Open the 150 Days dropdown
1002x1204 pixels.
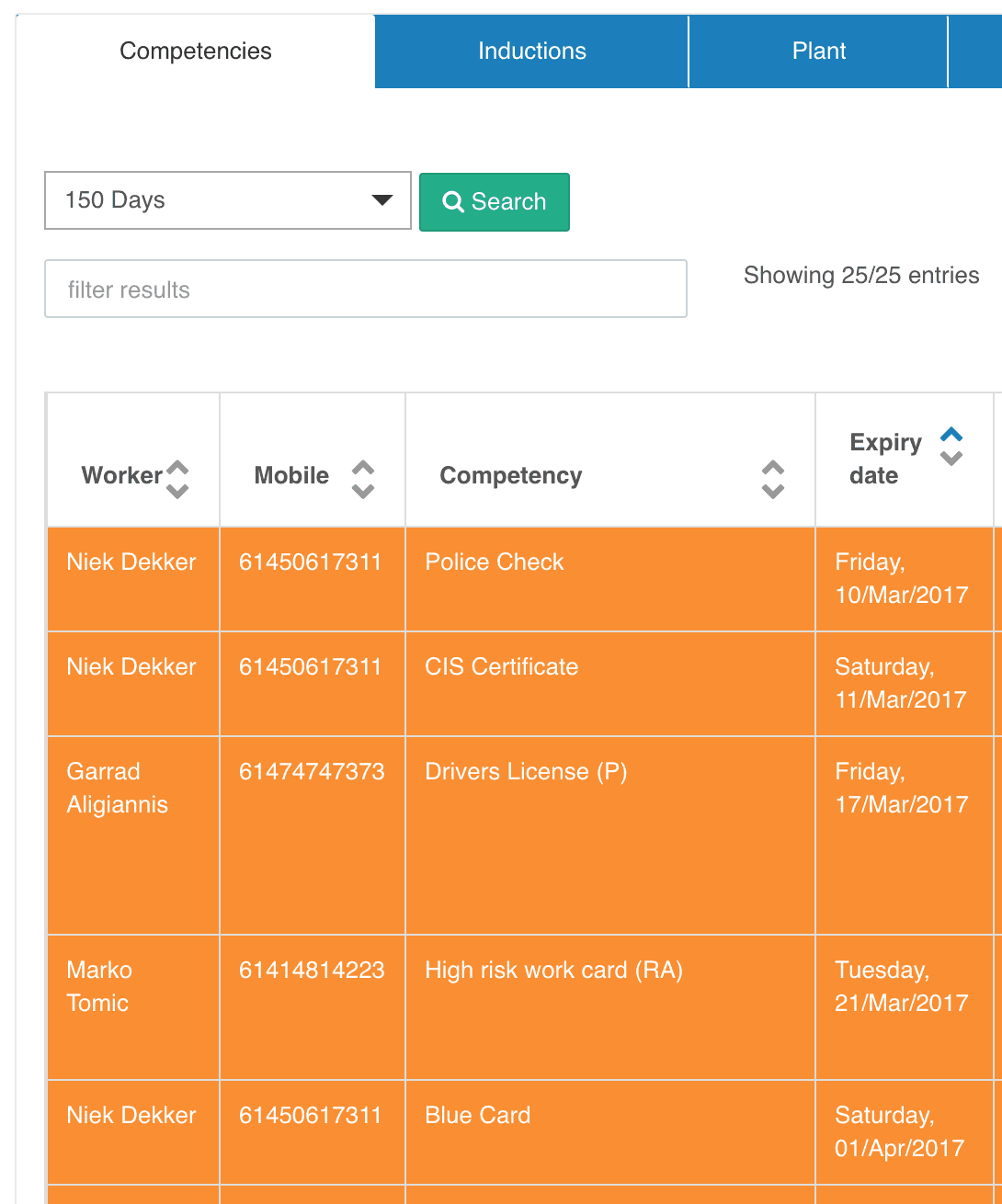pos(228,200)
